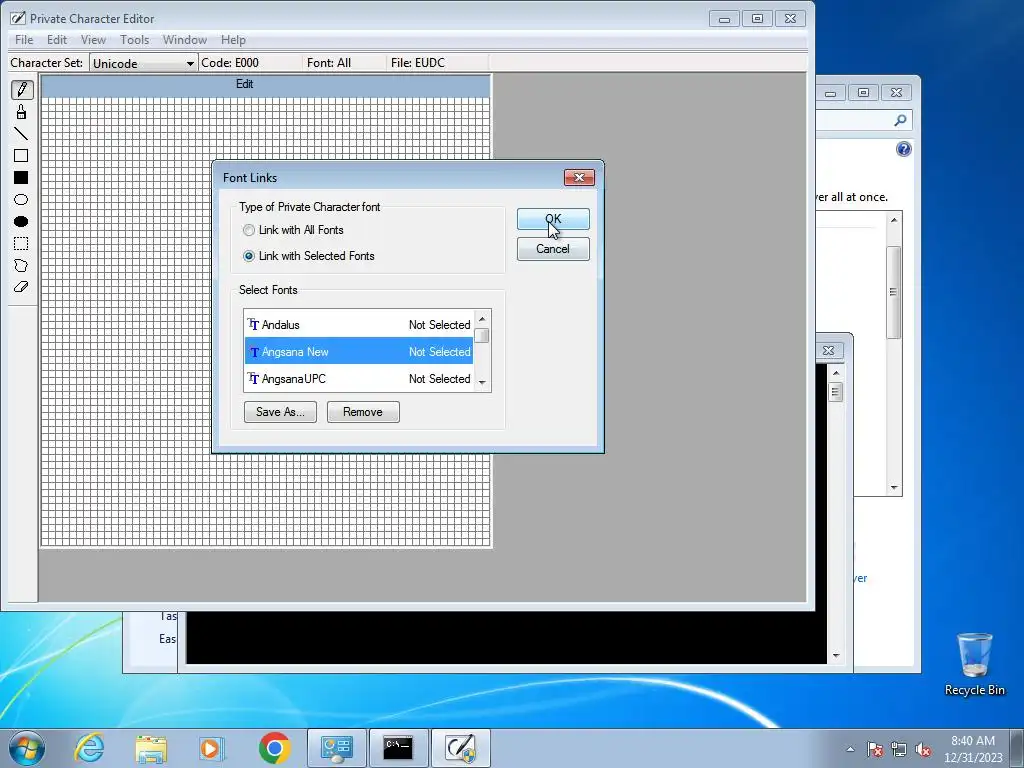Open the View menu
1024x768 pixels.
point(93,40)
